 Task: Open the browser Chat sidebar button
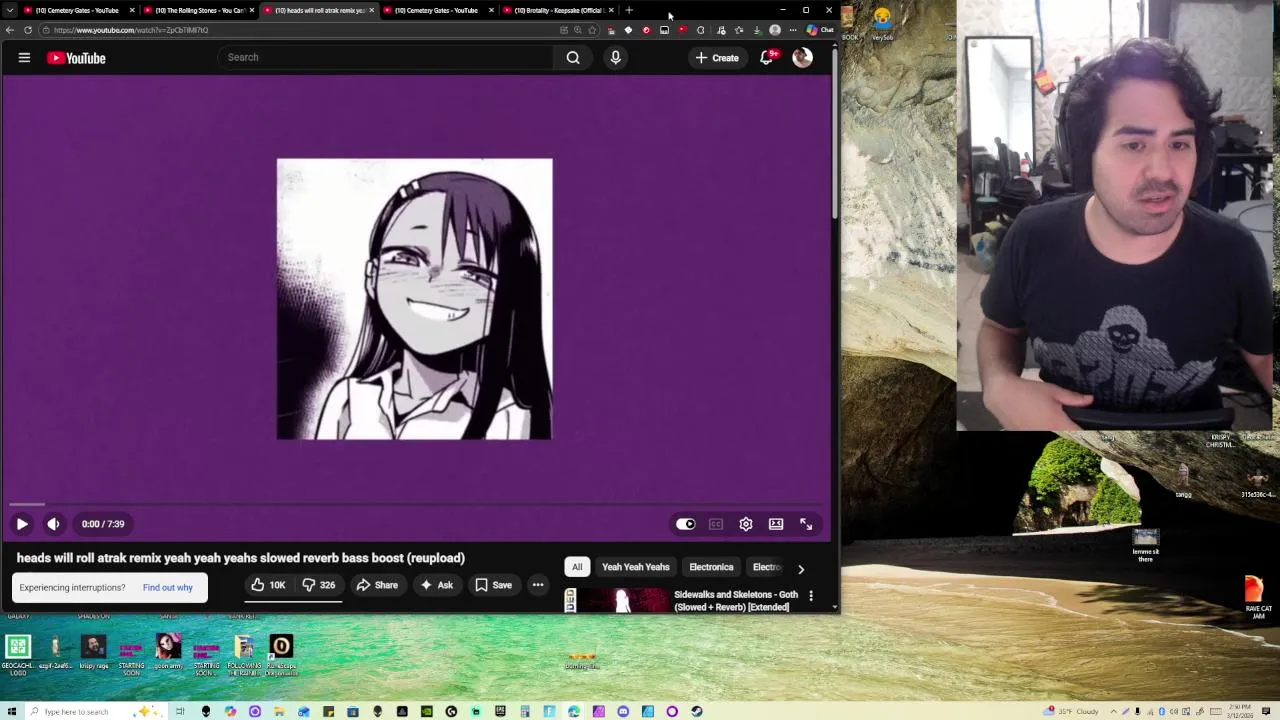click(819, 30)
